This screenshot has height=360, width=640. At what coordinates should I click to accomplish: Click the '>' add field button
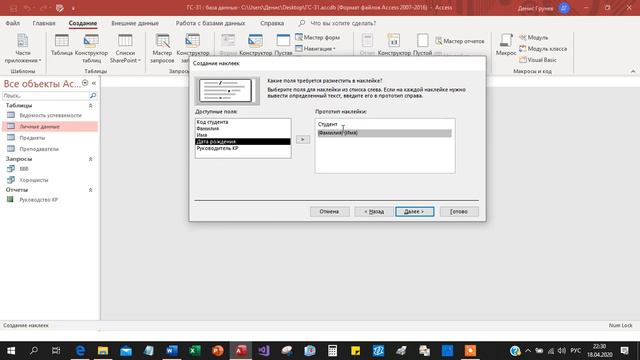tap(302, 140)
